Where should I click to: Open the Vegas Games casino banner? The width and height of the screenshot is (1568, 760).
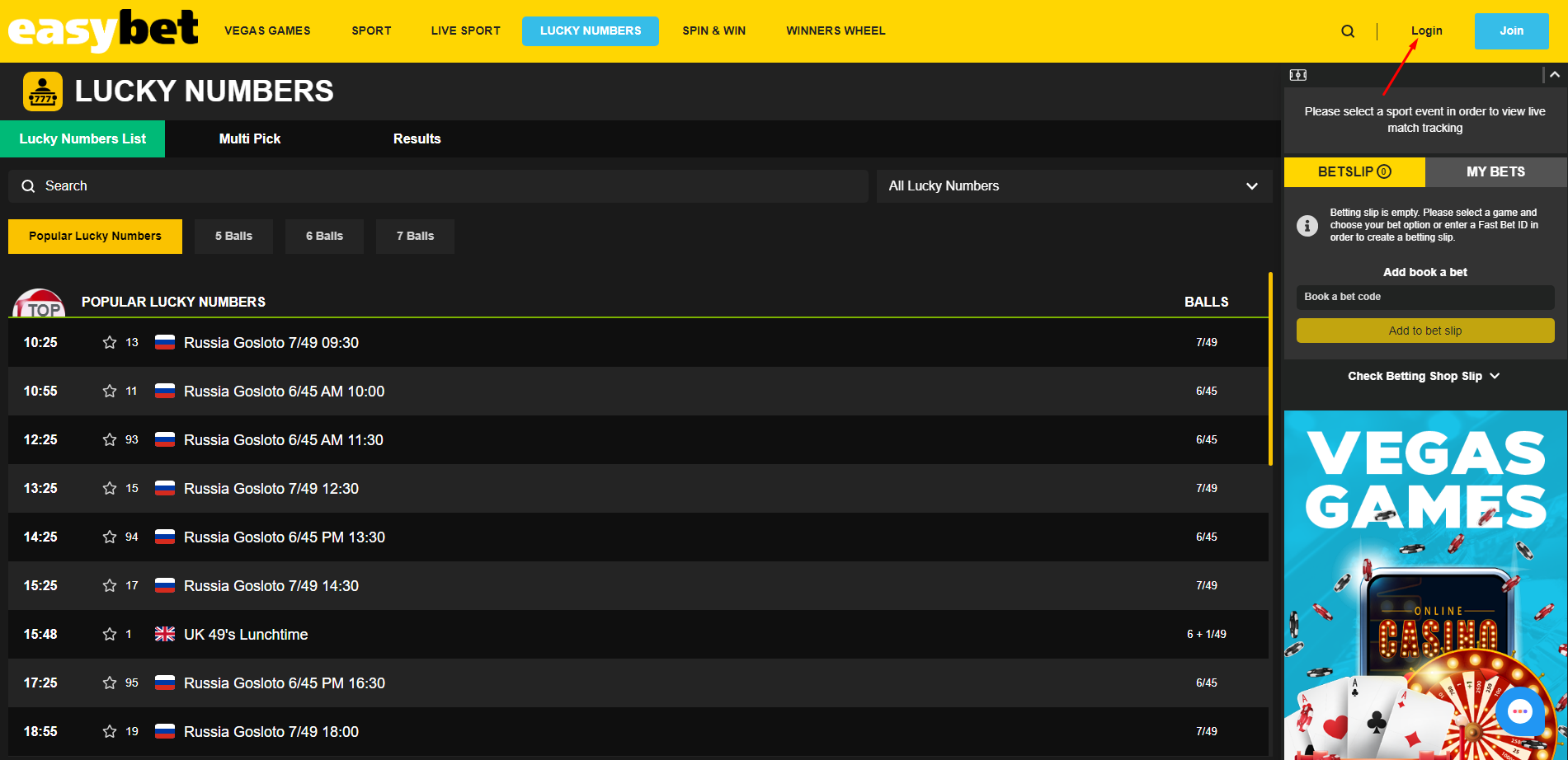[1425, 585]
